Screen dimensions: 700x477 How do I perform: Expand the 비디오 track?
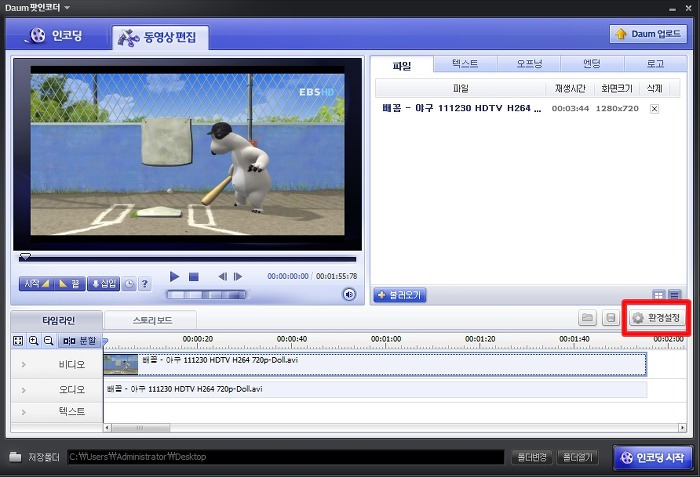tap(24, 365)
